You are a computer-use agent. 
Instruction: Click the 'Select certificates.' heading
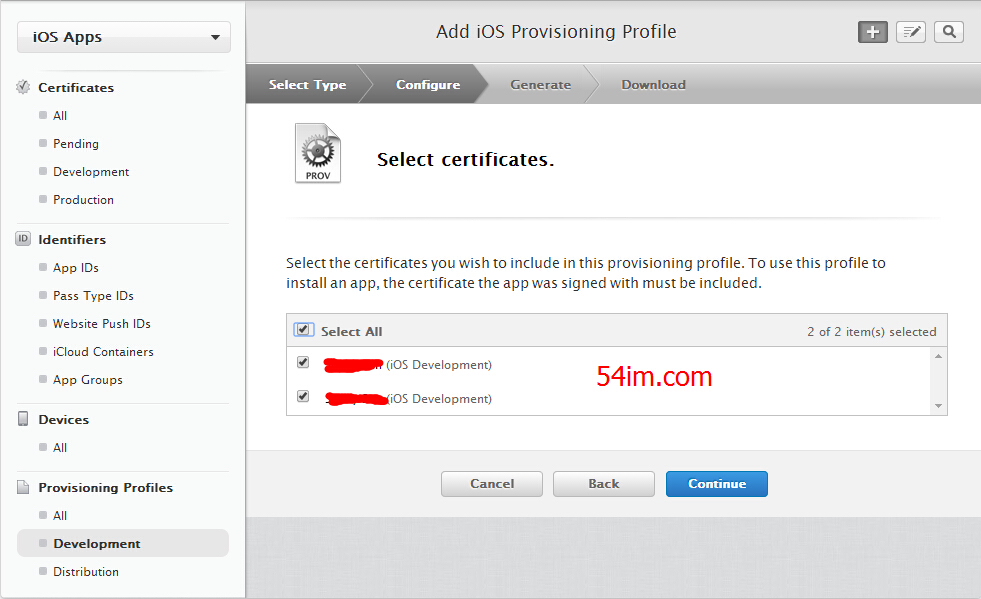tap(465, 160)
